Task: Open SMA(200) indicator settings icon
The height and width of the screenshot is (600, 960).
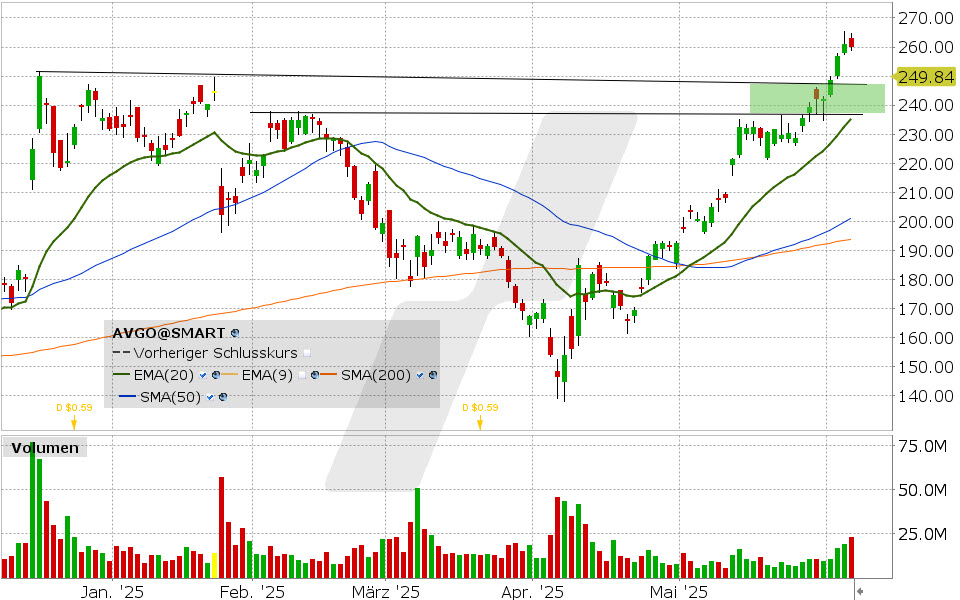Action: pyautogui.click(x=433, y=375)
